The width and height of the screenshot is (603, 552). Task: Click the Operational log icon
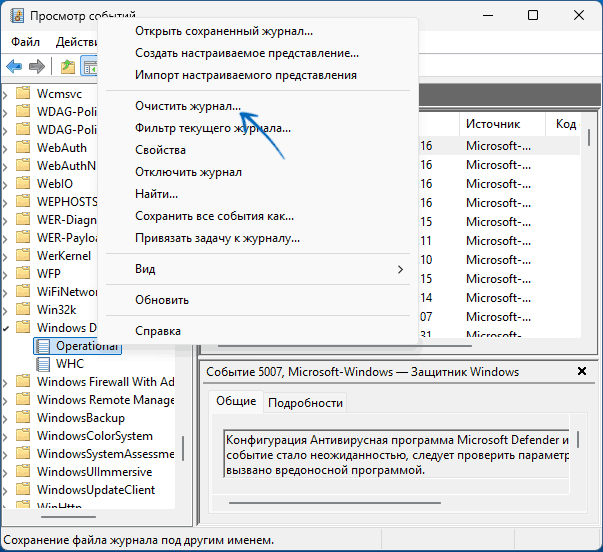click(x=43, y=346)
